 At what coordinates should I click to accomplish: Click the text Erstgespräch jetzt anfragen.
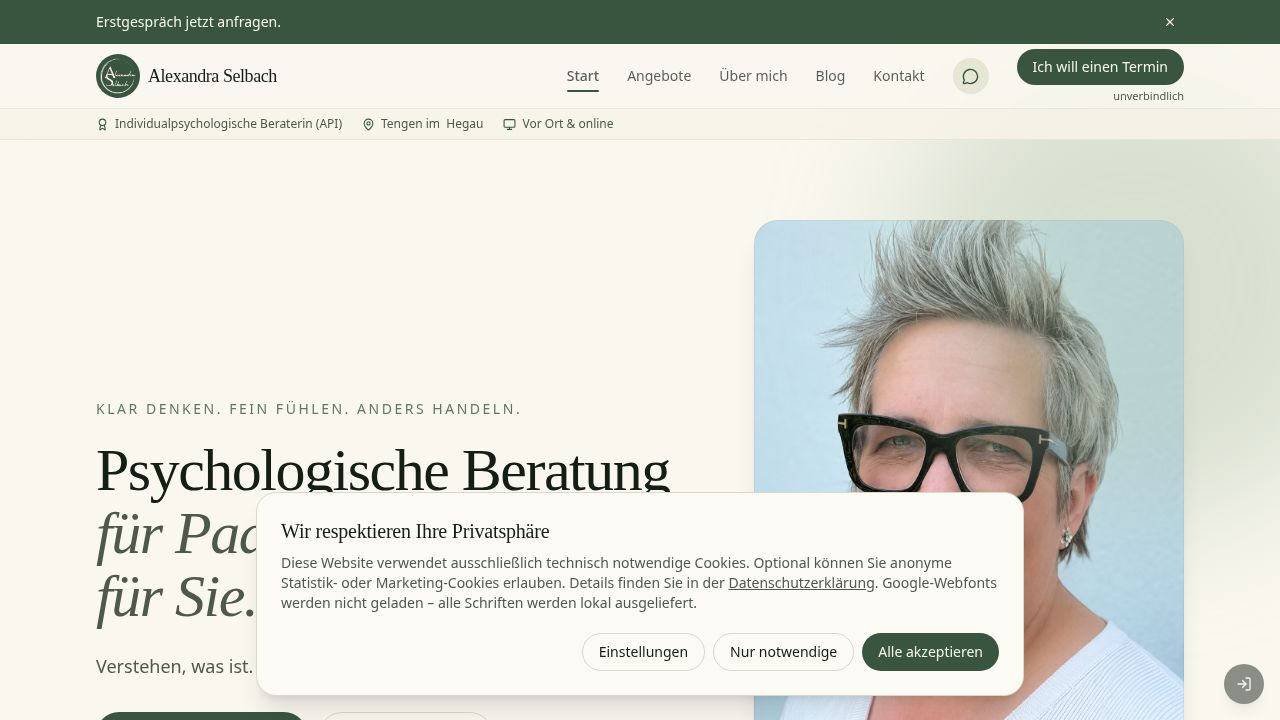pos(188,22)
